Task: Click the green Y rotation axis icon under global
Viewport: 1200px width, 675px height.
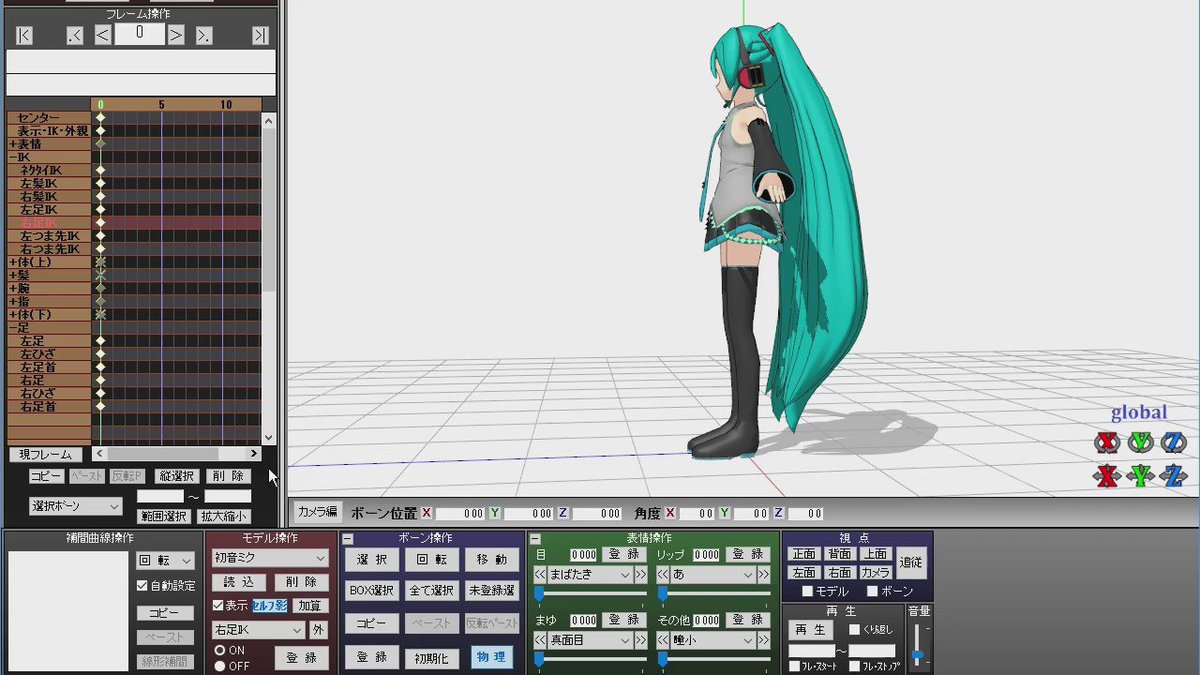Action: click(1140, 442)
